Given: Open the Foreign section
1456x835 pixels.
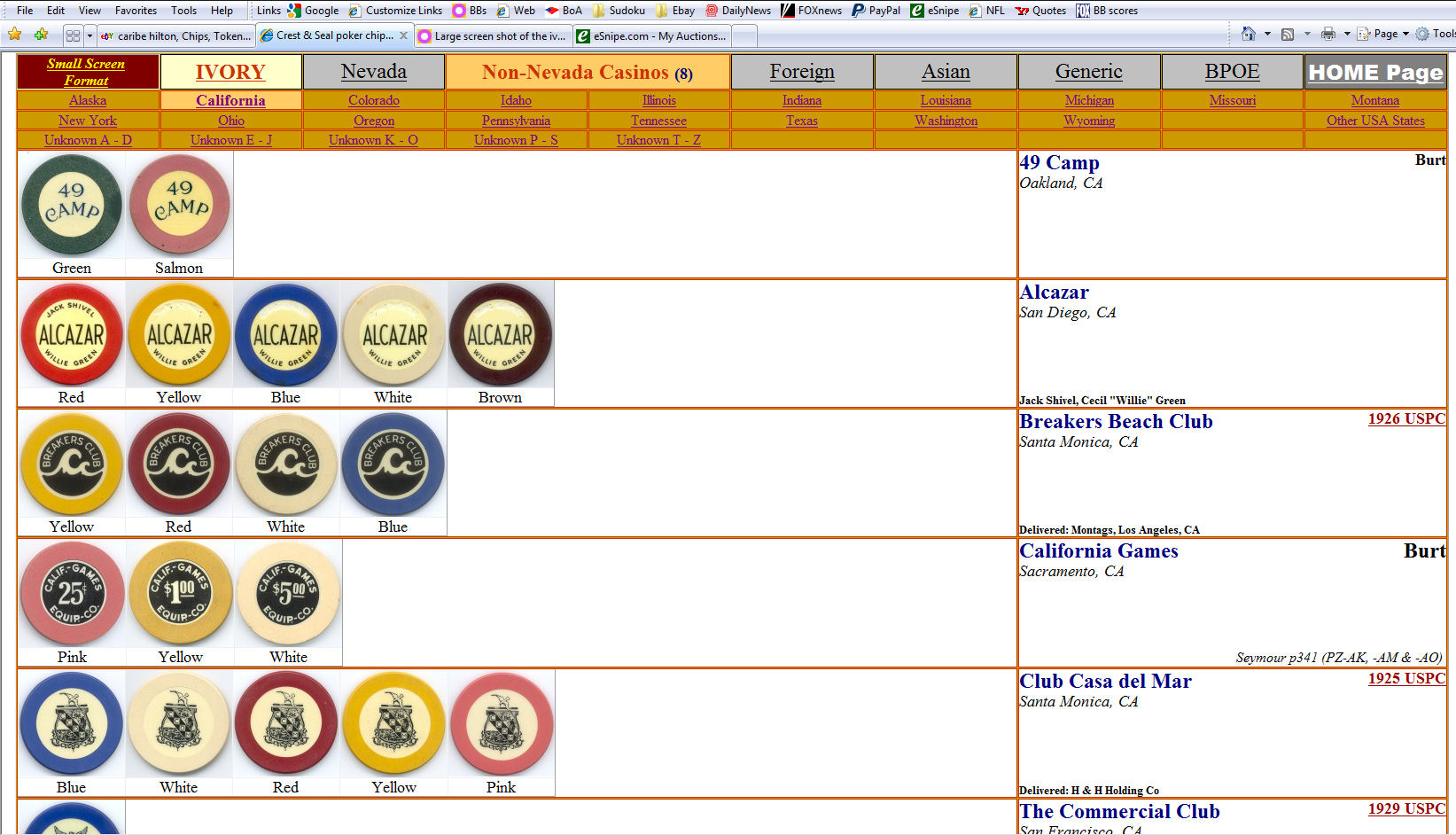Looking at the screenshot, I should click(x=802, y=72).
